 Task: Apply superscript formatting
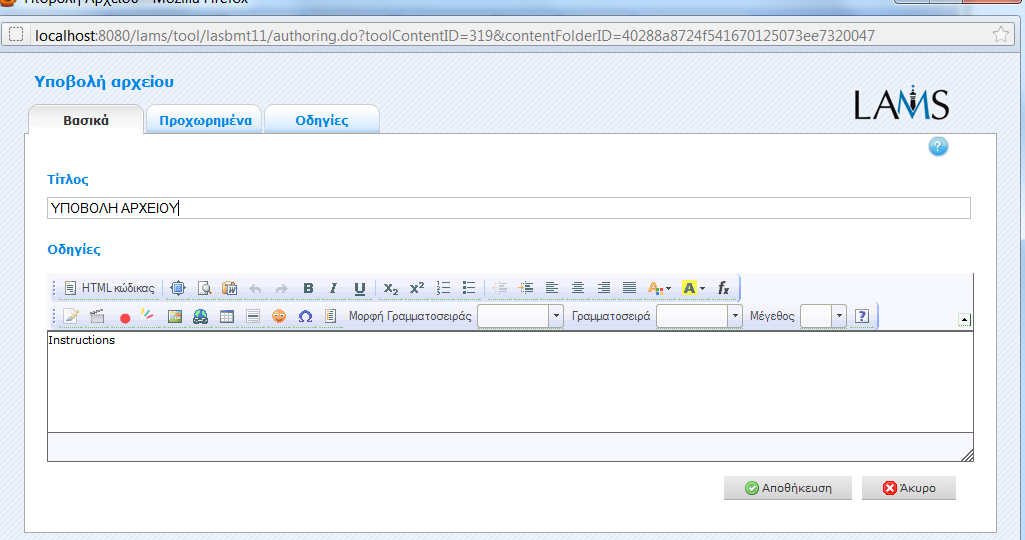pyautogui.click(x=417, y=288)
